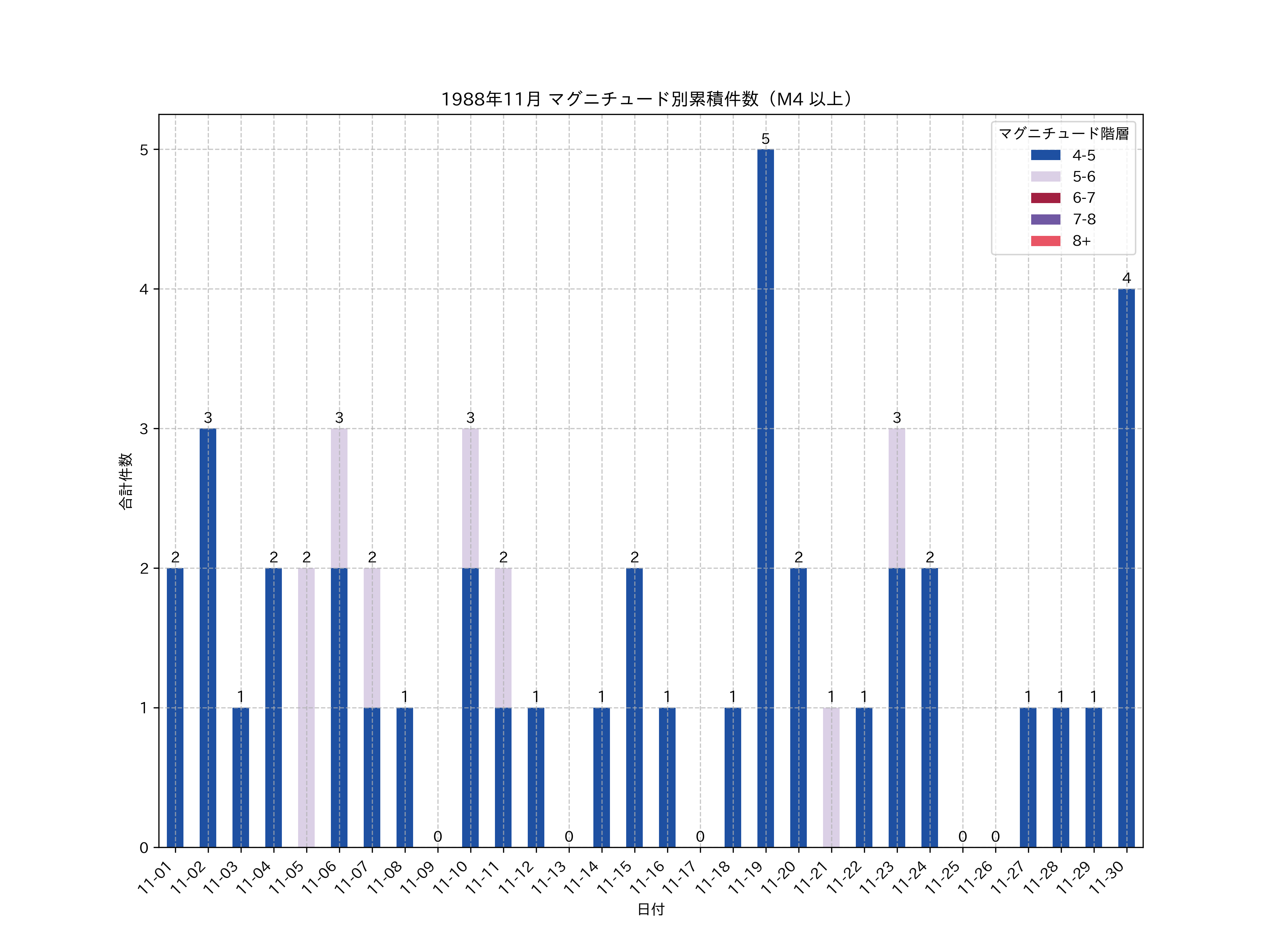Click the 0 label above 11-09
1270x952 pixels.
click(437, 836)
